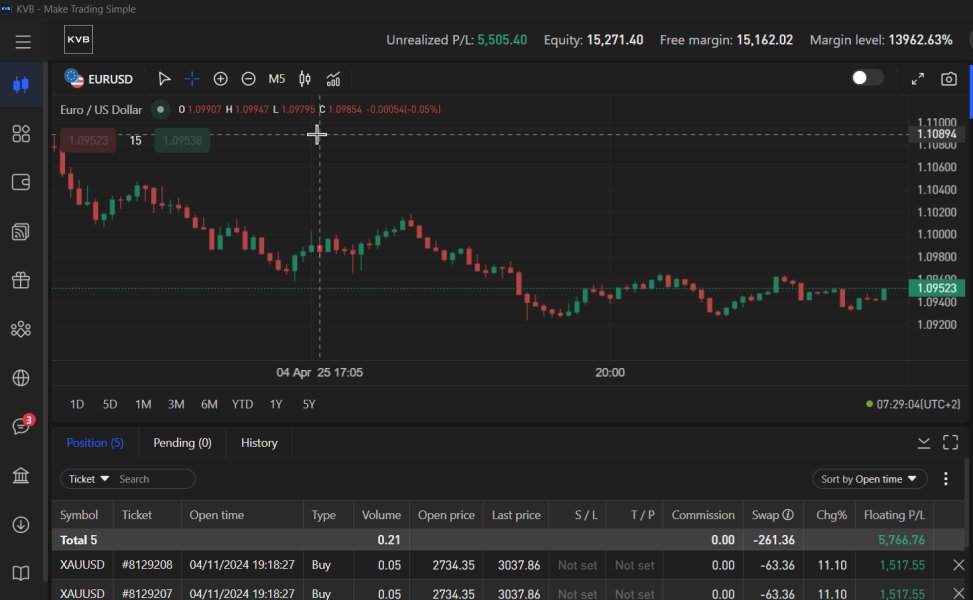Open the Ticket search filter dropdown
The height and width of the screenshot is (600, 973).
pos(88,479)
